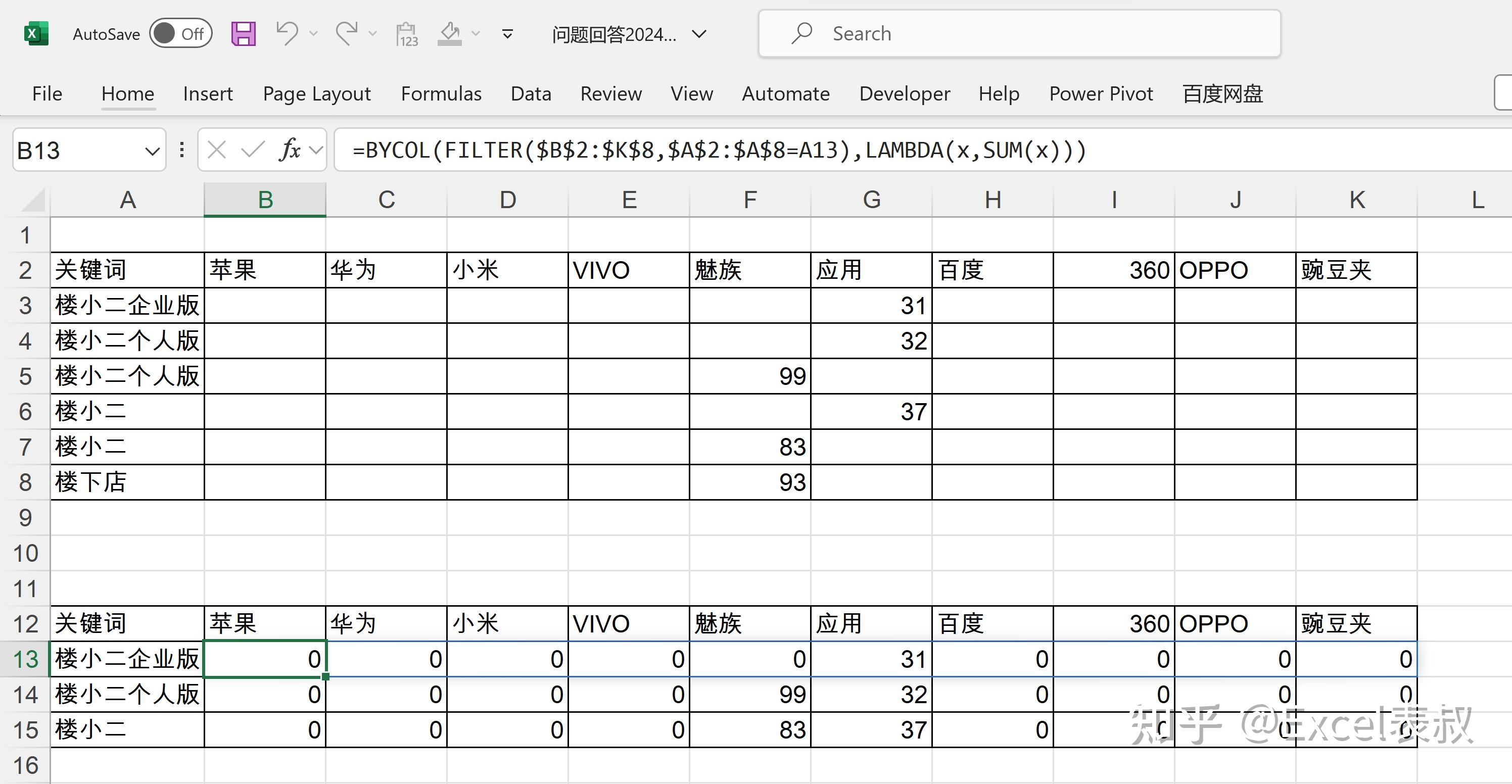Click the fill handle of cell B13

326,676
